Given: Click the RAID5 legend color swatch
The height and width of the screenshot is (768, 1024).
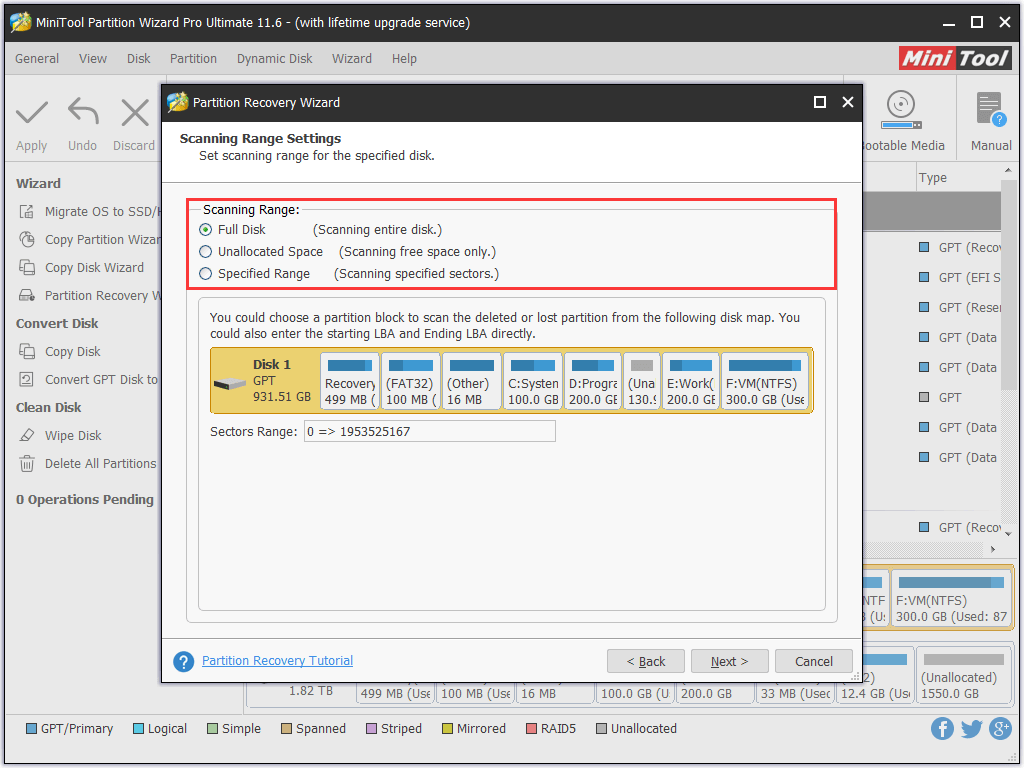Looking at the screenshot, I should [531, 729].
